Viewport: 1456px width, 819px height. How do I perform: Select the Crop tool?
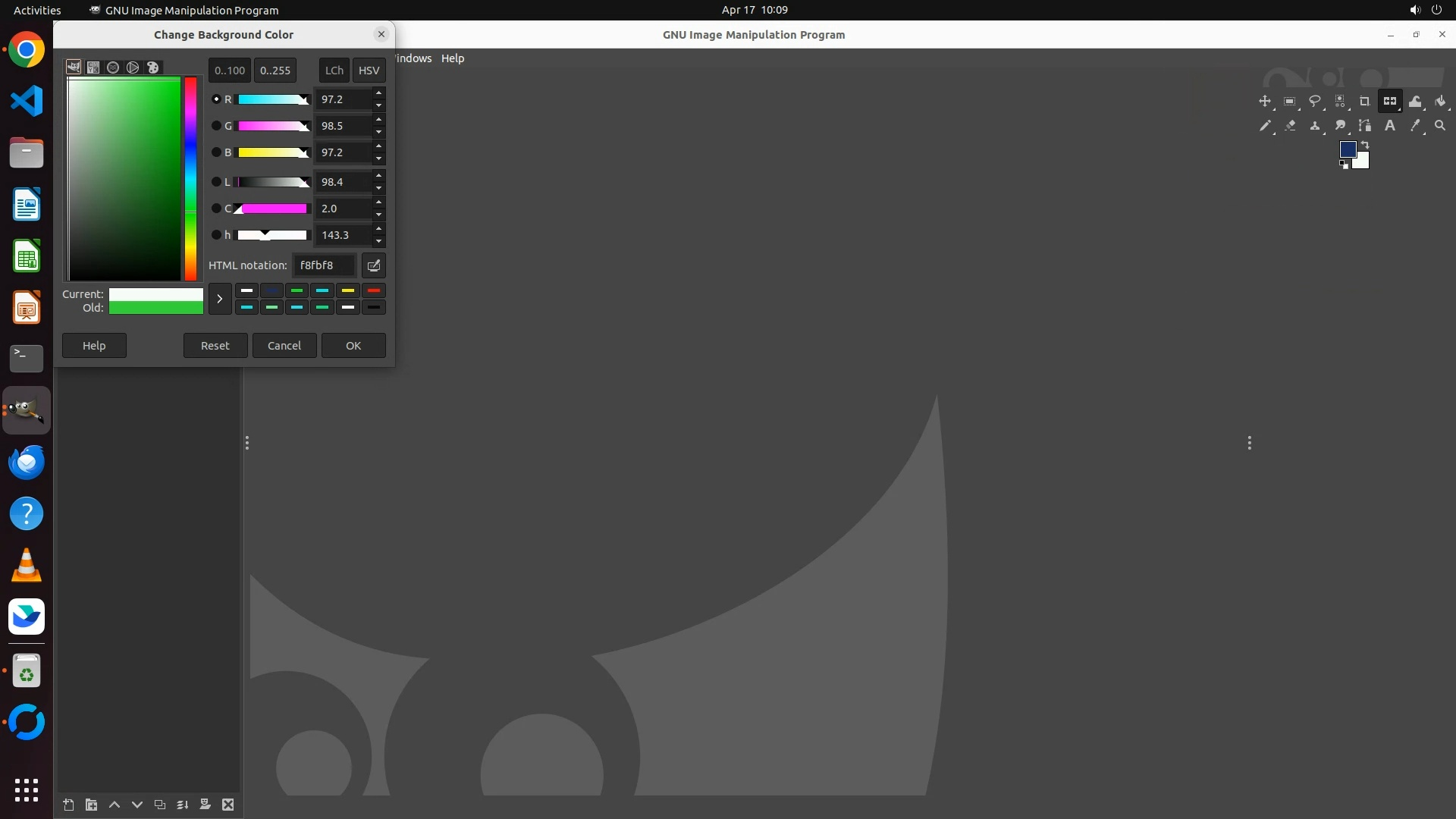pos(1365,101)
